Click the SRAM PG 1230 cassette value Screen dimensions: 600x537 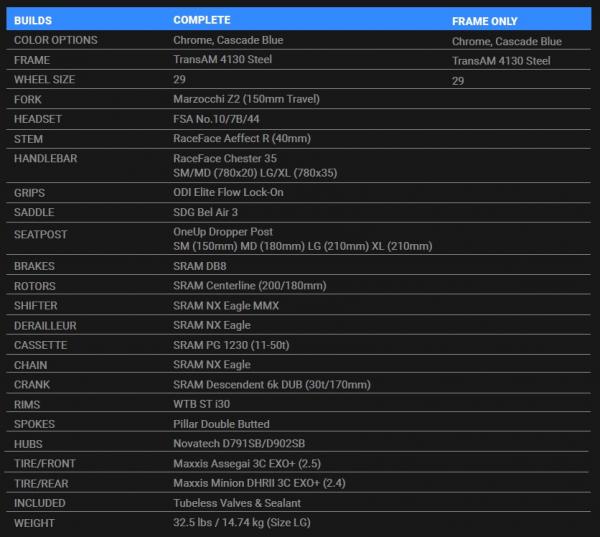point(233,345)
